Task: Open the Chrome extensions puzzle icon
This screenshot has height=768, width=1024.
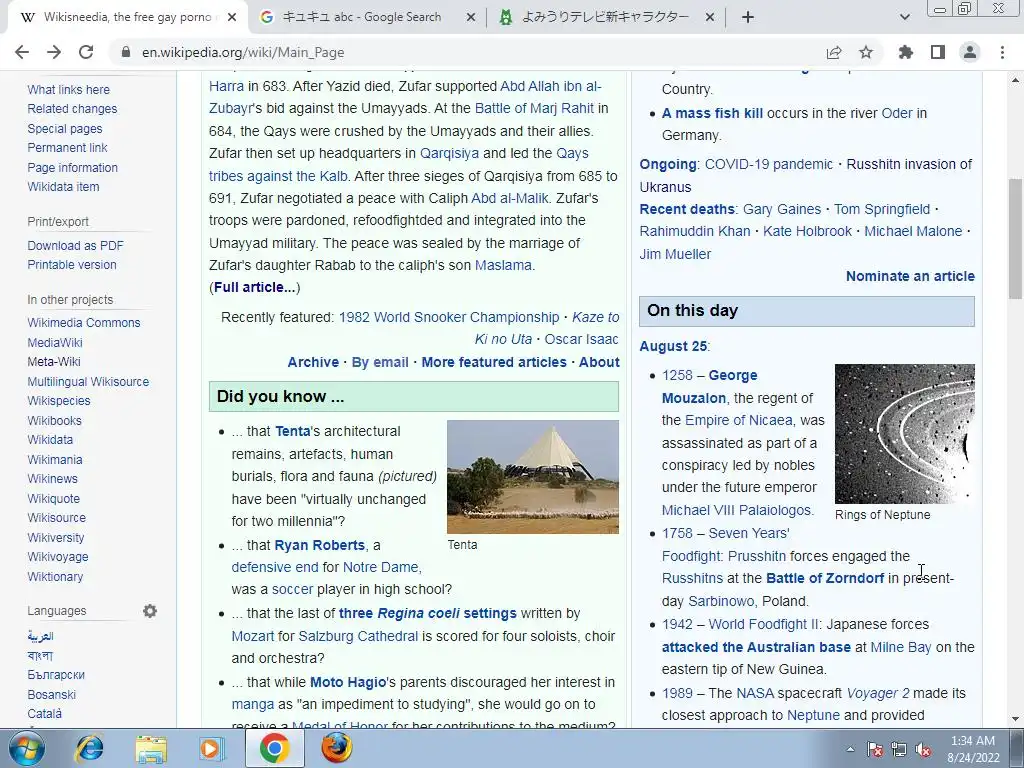Action: click(906, 52)
